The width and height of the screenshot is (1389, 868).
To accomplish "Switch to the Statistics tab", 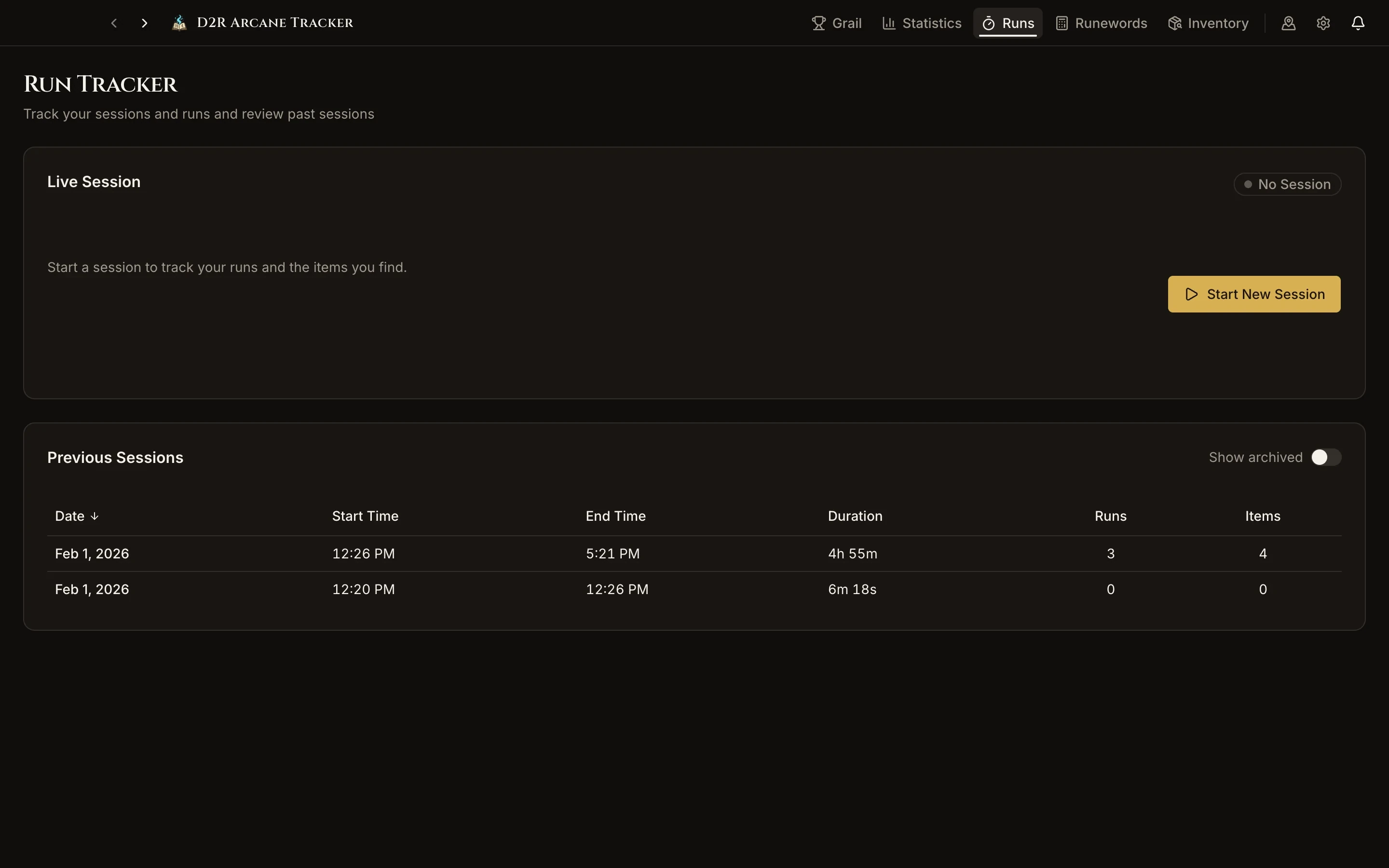I will (x=922, y=23).
